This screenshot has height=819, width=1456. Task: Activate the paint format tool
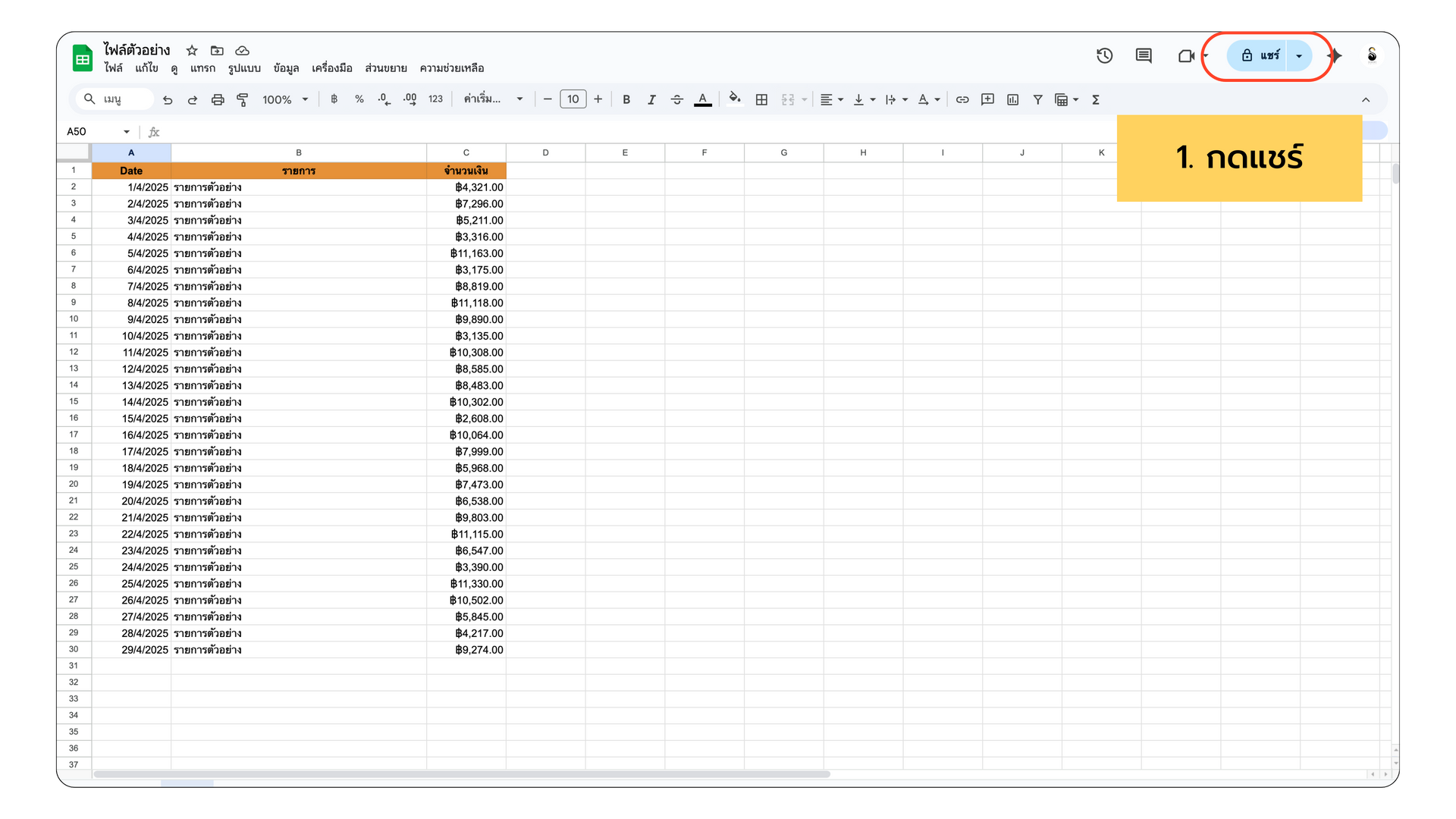click(243, 99)
